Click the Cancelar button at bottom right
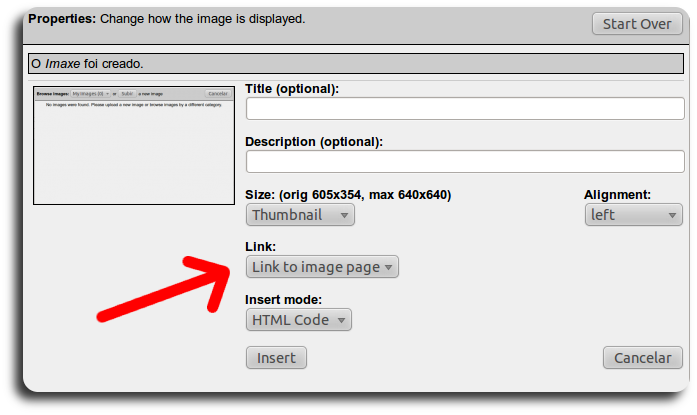697x415 pixels. pos(642,358)
